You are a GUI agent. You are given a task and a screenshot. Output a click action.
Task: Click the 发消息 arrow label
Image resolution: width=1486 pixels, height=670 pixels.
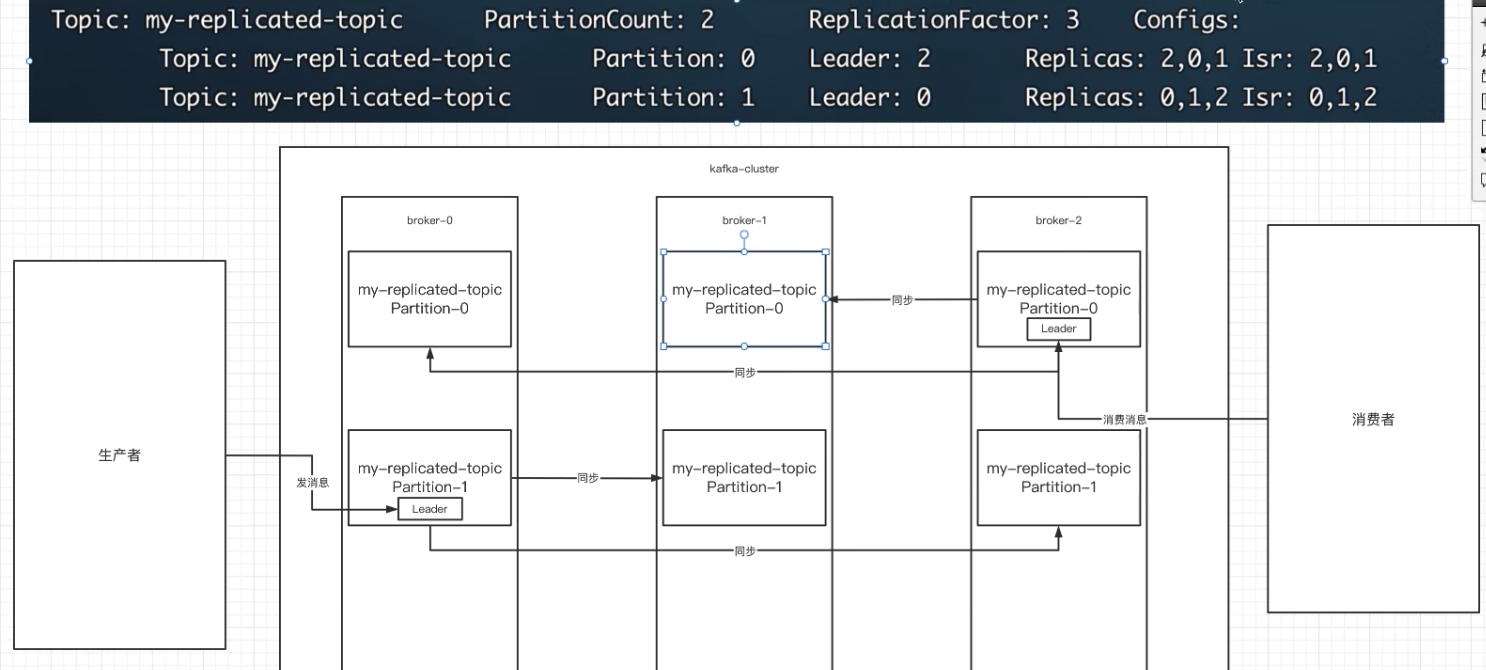click(x=312, y=482)
